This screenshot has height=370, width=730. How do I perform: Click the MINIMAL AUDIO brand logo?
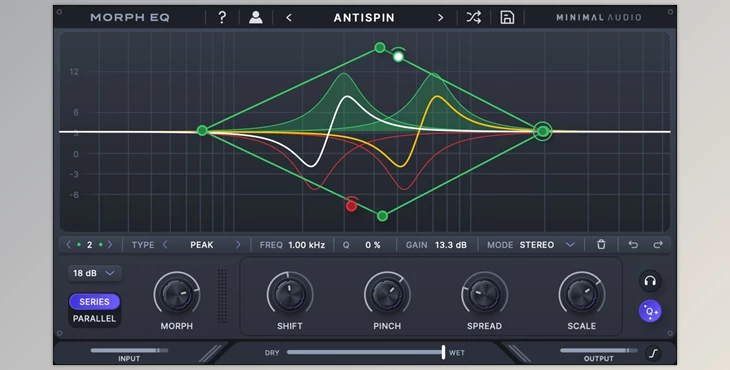click(x=599, y=18)
